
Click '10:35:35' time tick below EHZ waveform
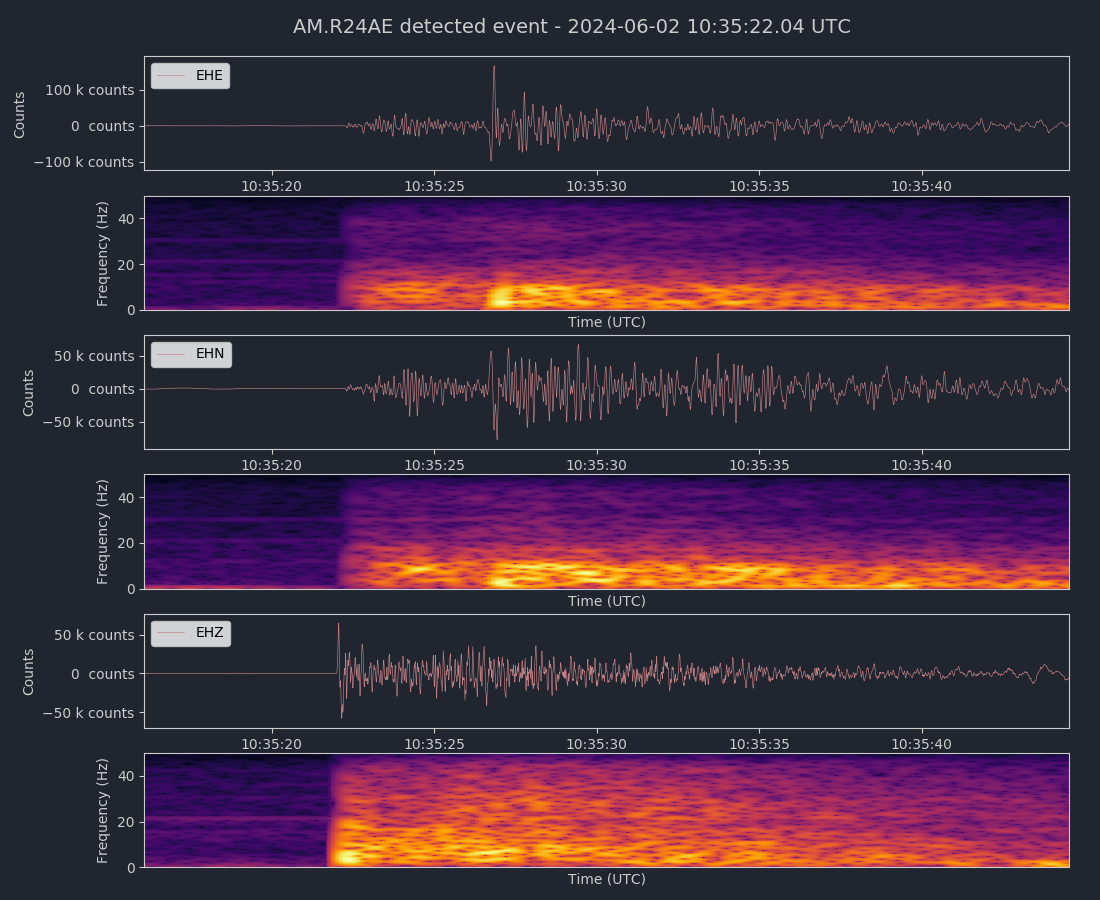[759, 744]
